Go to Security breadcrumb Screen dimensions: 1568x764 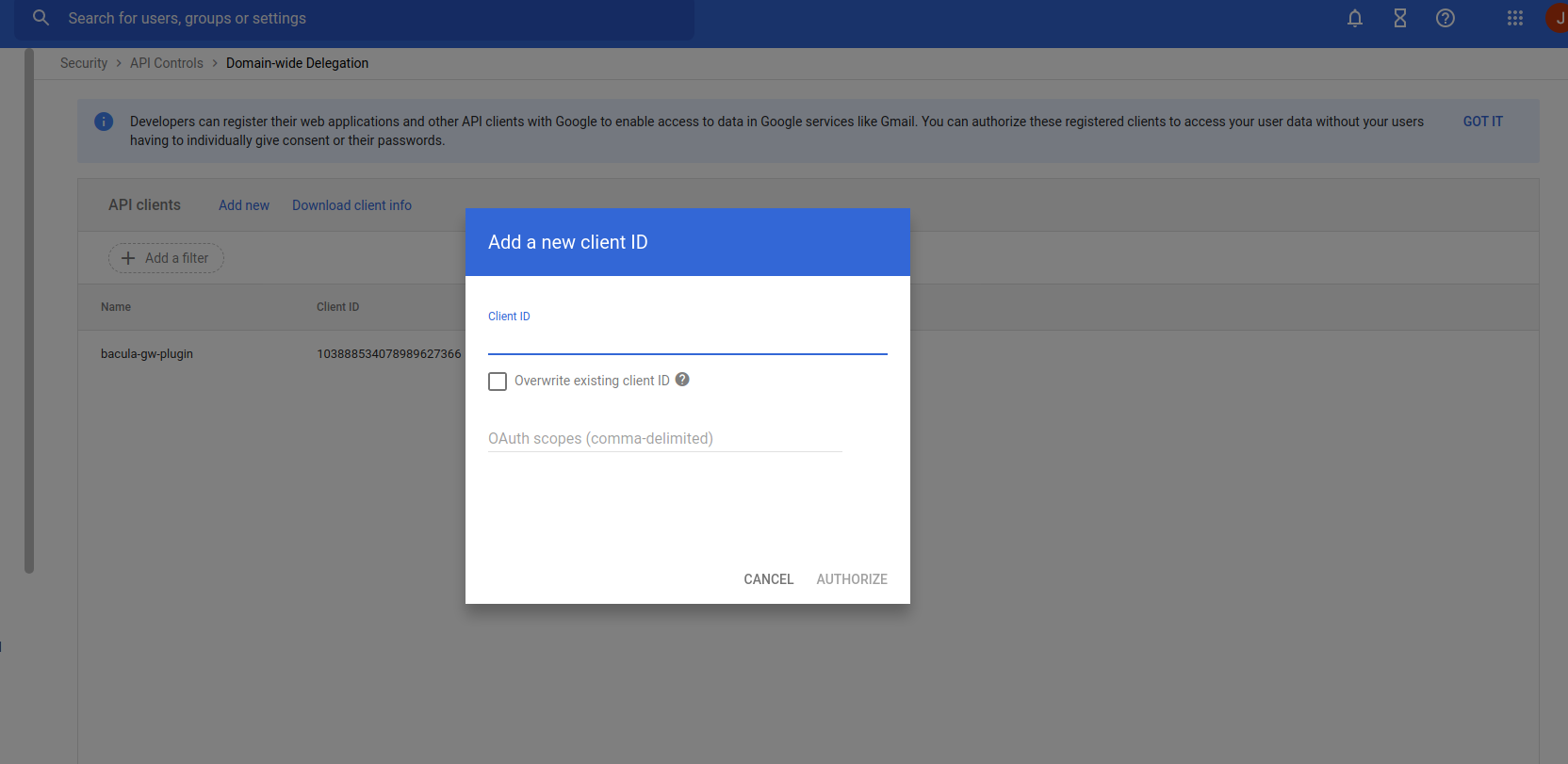click(x=84, y=63)
